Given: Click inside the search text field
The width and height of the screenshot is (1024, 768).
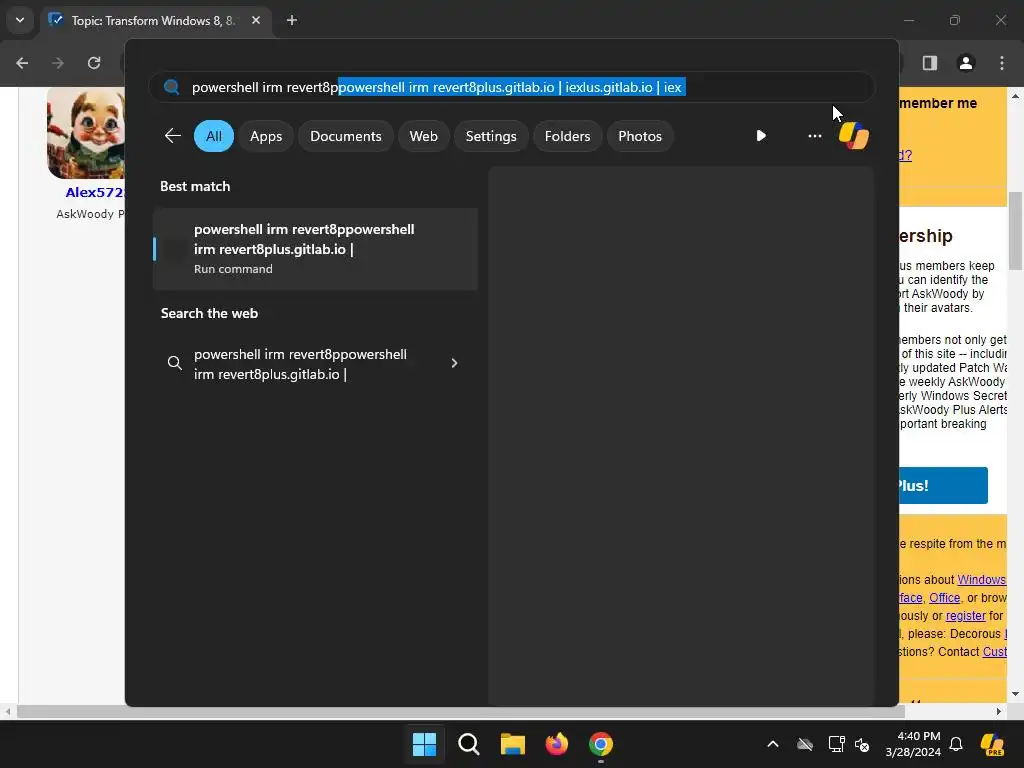Looking at the screenshot, I should [511, 87].
